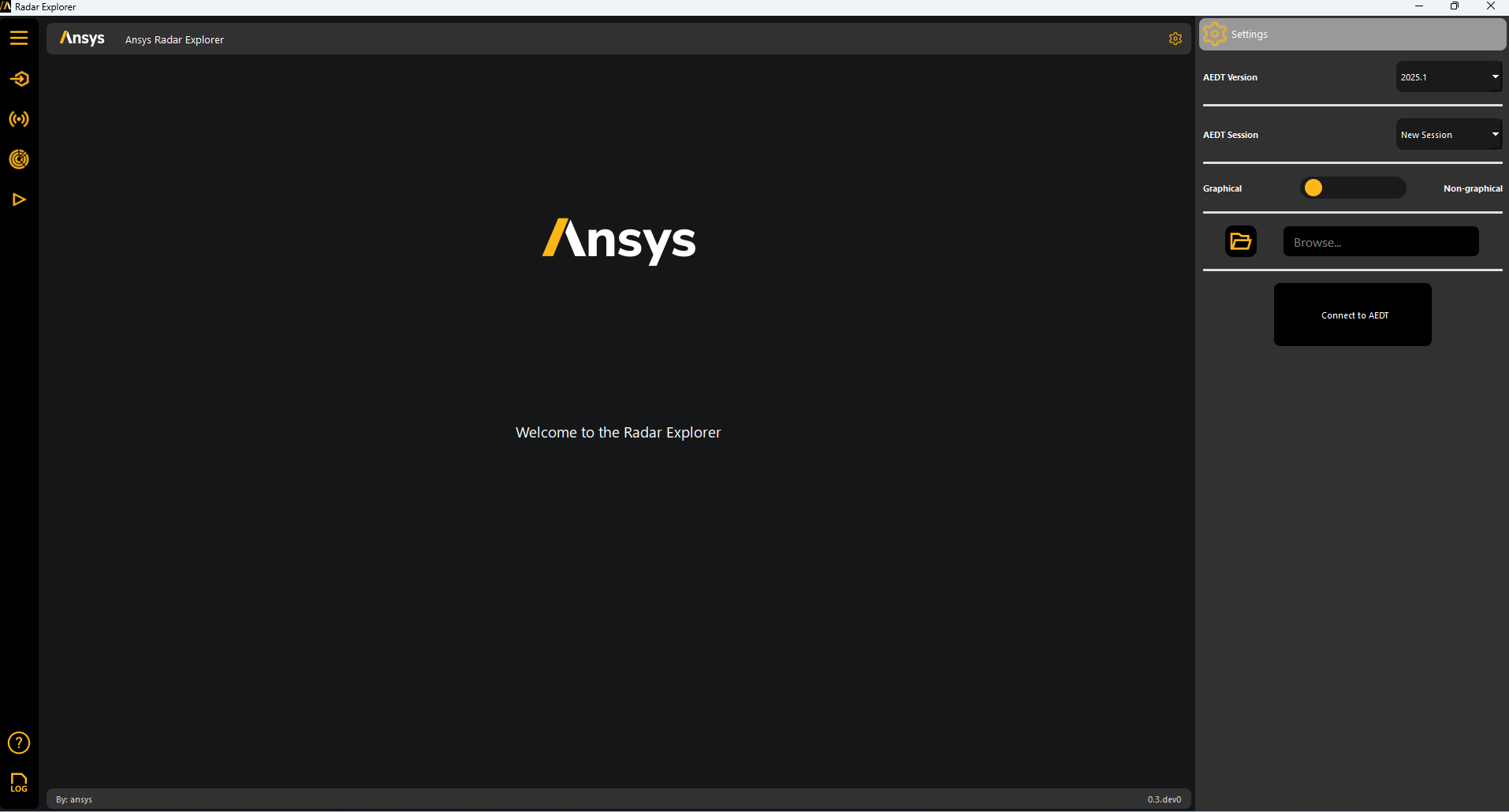Click the small gear icon in the top bar

pos(1175,39)
